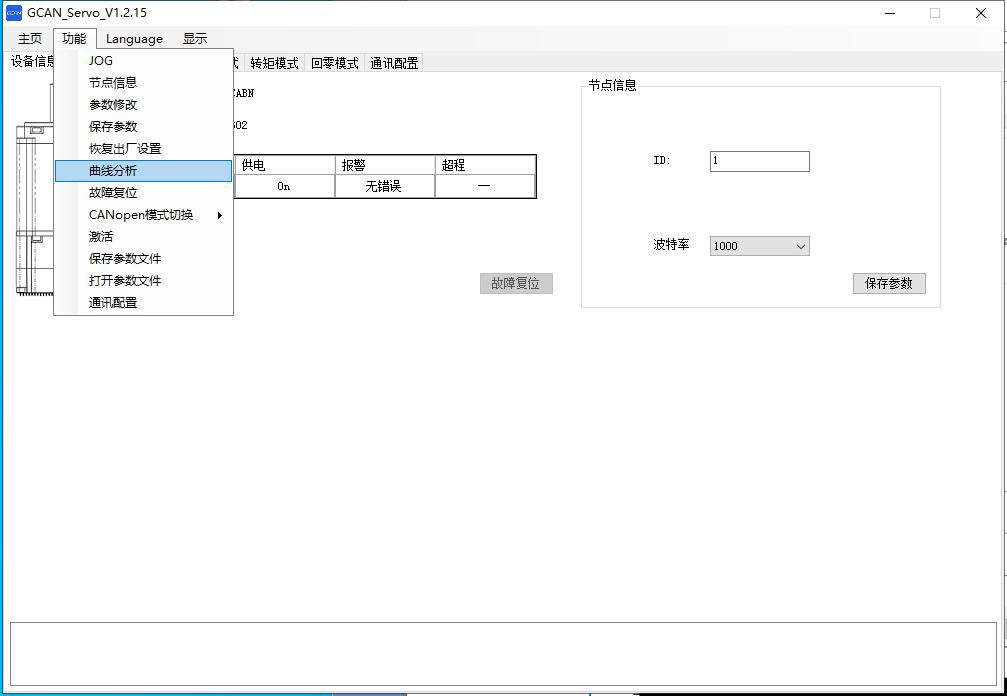Open the 主页 menu

[x=30, y=39]
